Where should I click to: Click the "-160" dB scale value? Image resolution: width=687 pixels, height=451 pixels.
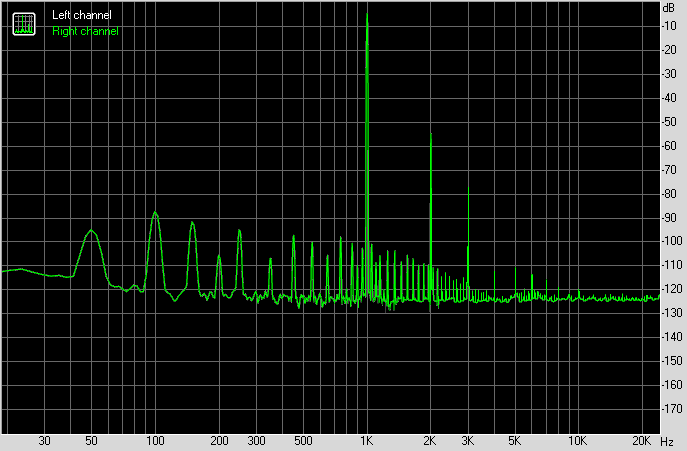pos(672,385)
